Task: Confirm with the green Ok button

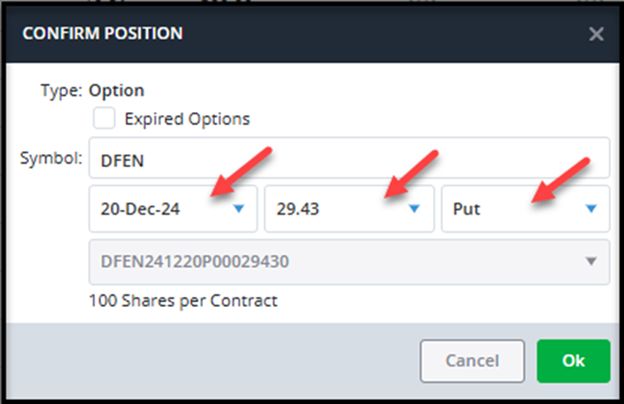Action: tap(574, 361)
